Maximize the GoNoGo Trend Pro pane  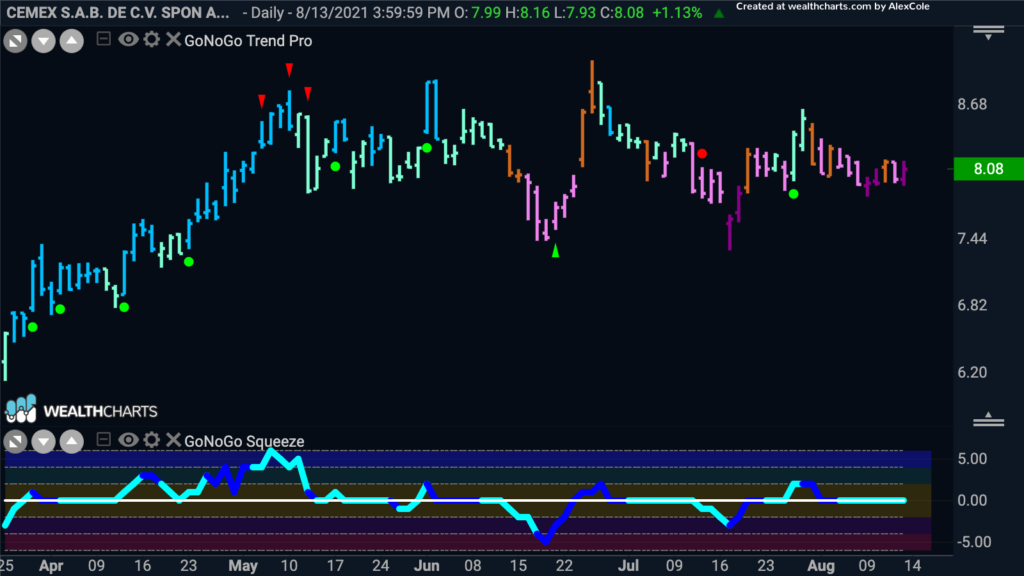click(16, 41)
